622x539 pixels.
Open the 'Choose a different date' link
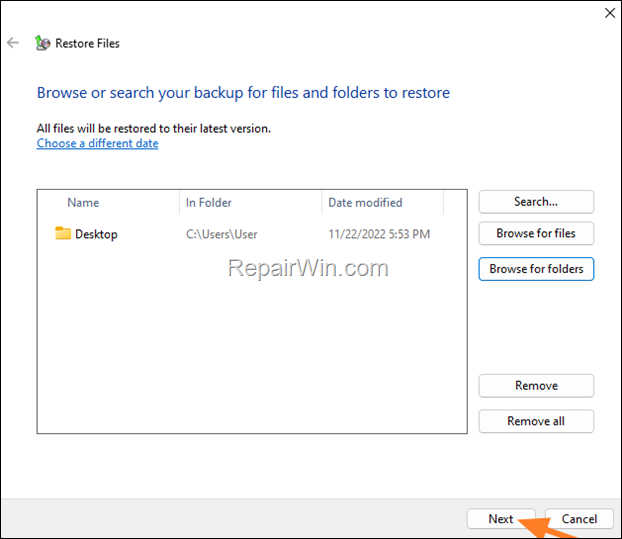98,143
